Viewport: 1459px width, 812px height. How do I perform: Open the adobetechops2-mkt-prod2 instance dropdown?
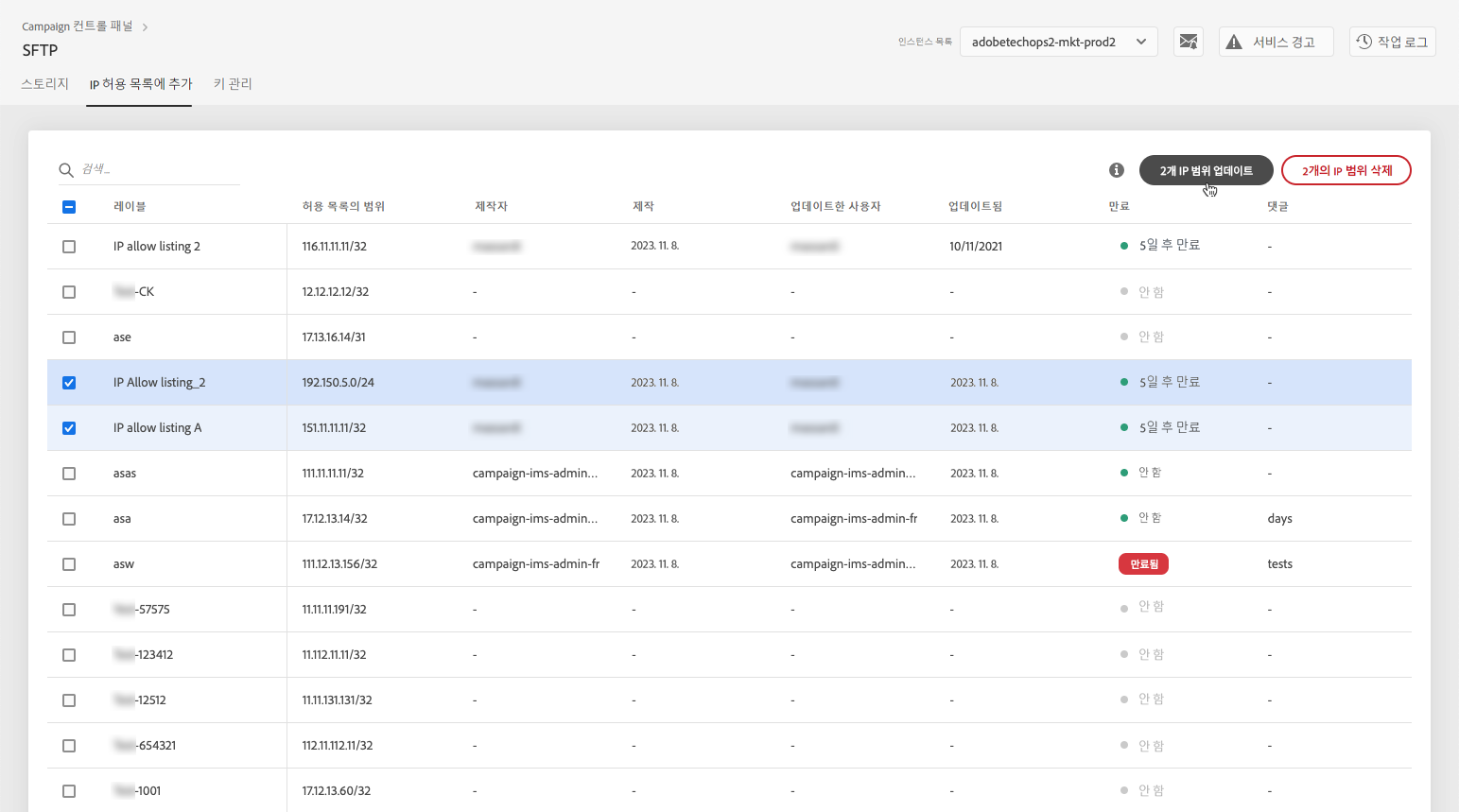tap(1058, 42)
